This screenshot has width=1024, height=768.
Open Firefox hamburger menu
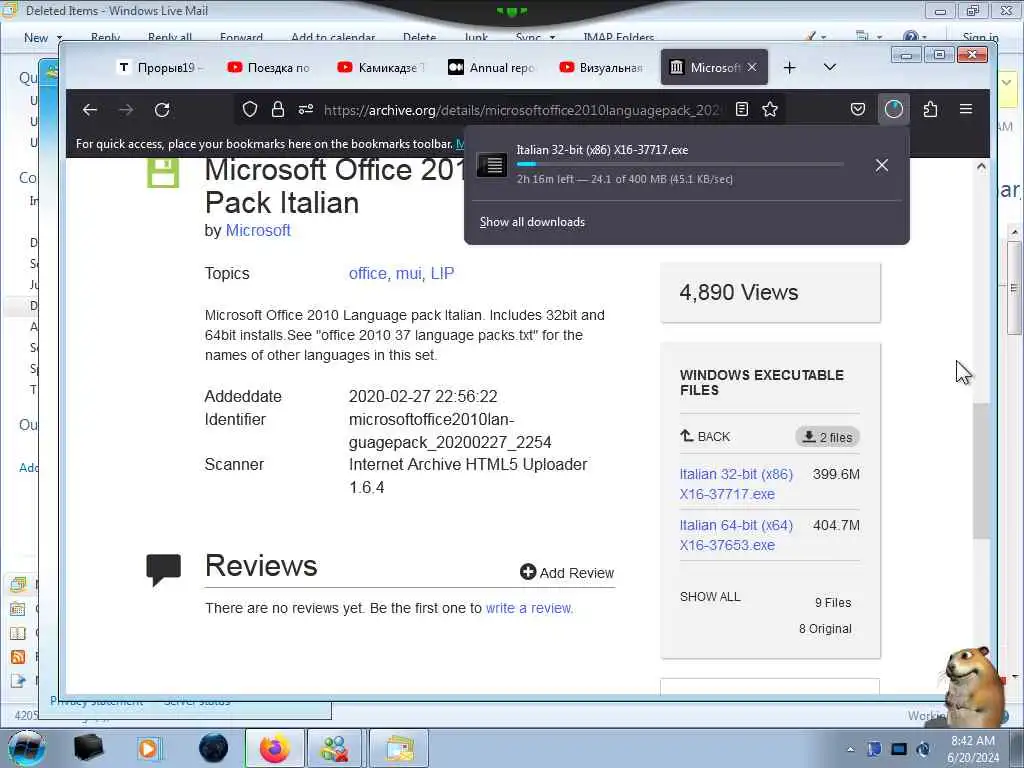point(966,109)
